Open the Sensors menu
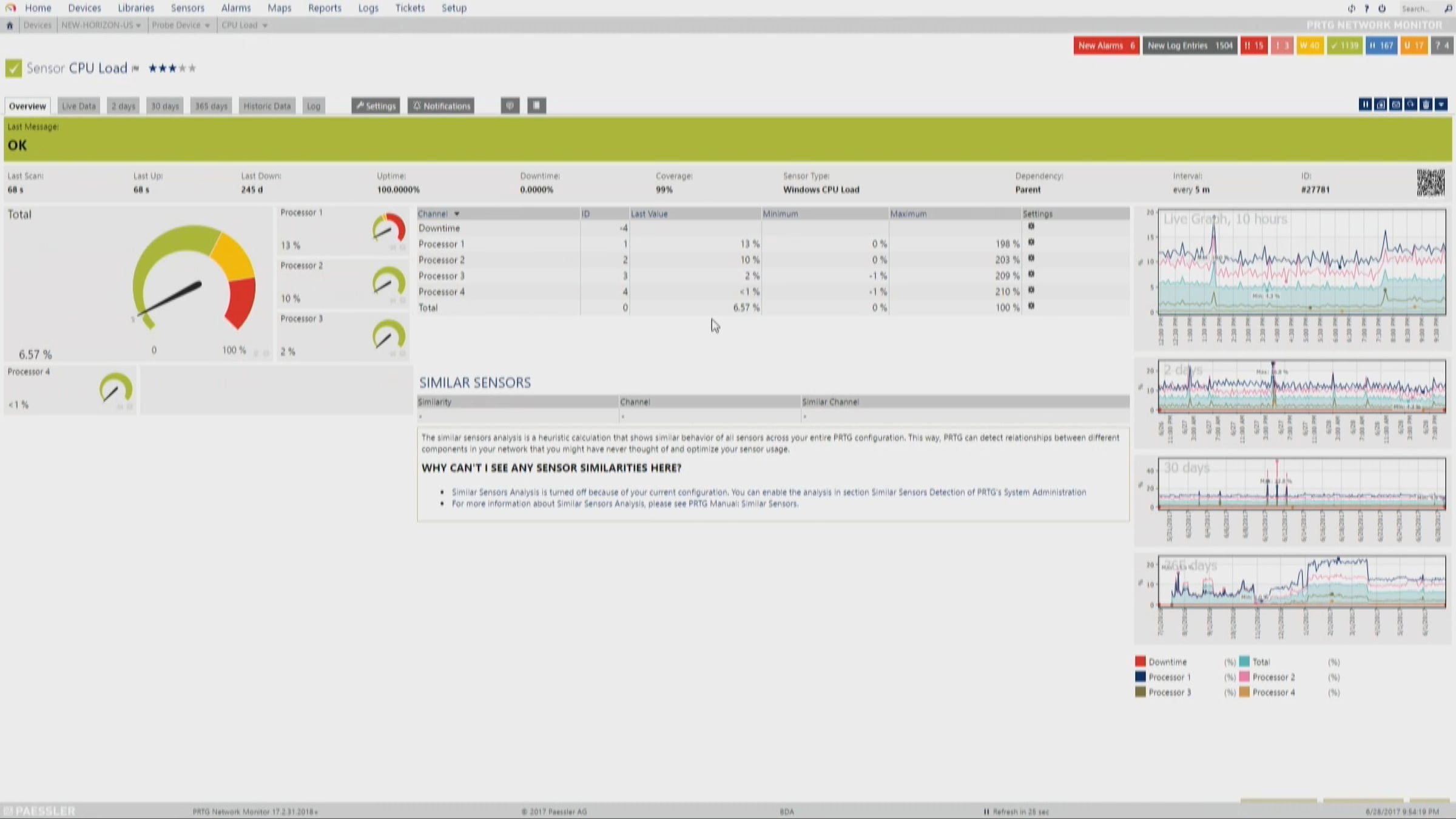 187,8
